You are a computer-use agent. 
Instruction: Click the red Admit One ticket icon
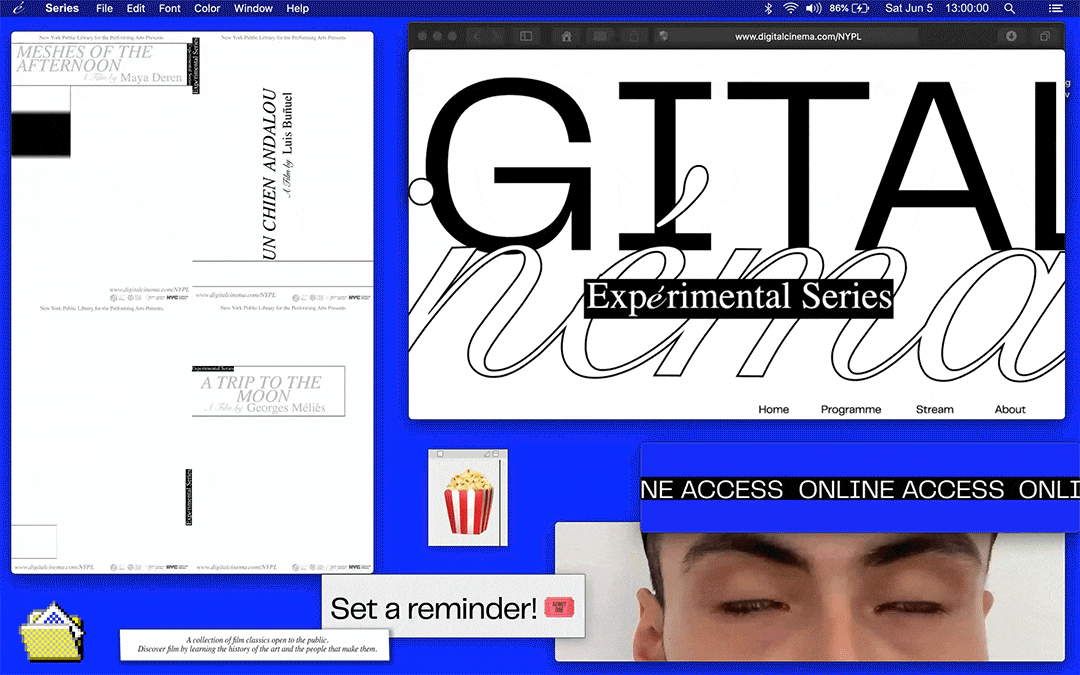[559, 607]
